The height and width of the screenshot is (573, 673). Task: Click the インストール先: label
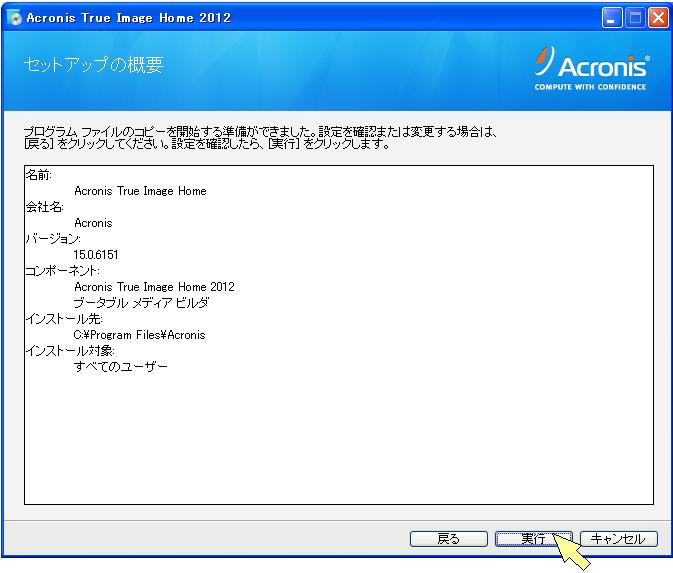click(64, 318)
